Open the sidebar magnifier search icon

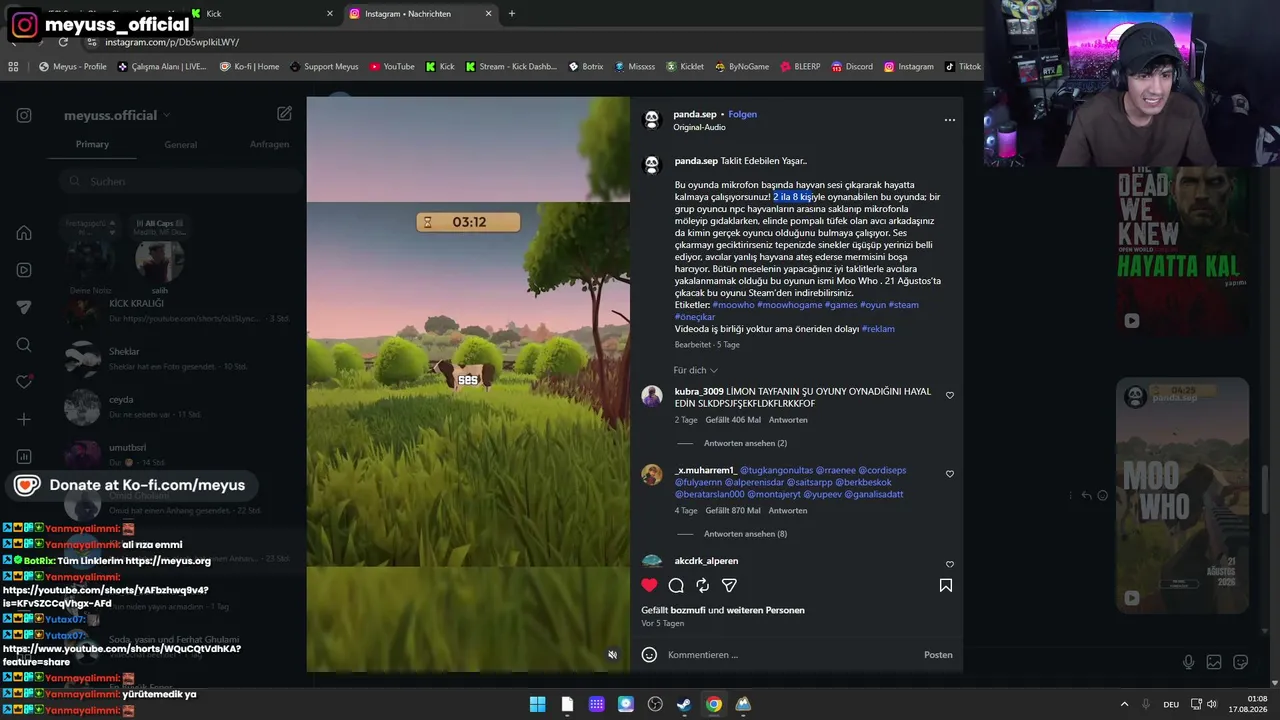[24, 345]
